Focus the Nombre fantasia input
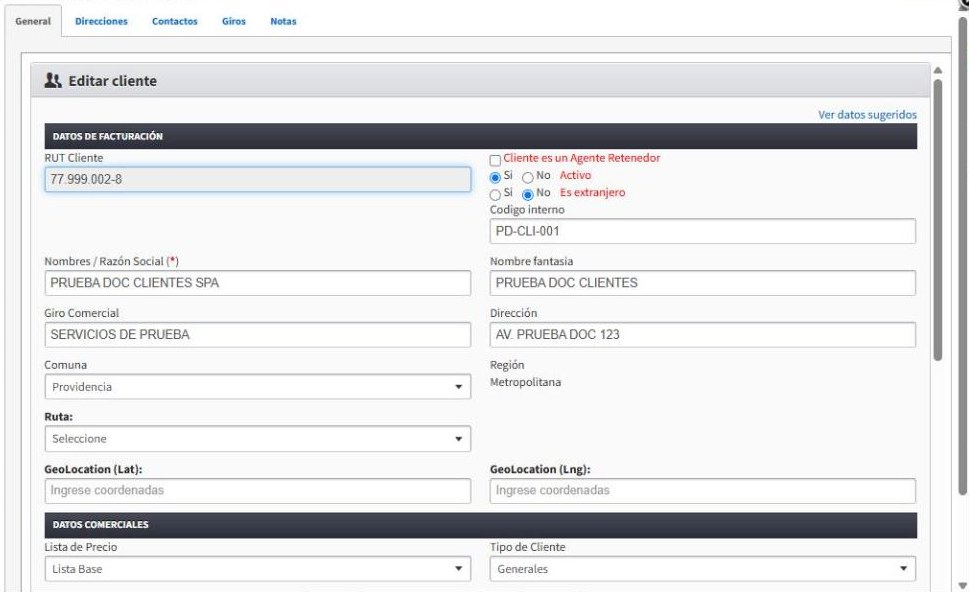Image resolution: width=969 pixels, height=592 pixels. coord(703,283)
